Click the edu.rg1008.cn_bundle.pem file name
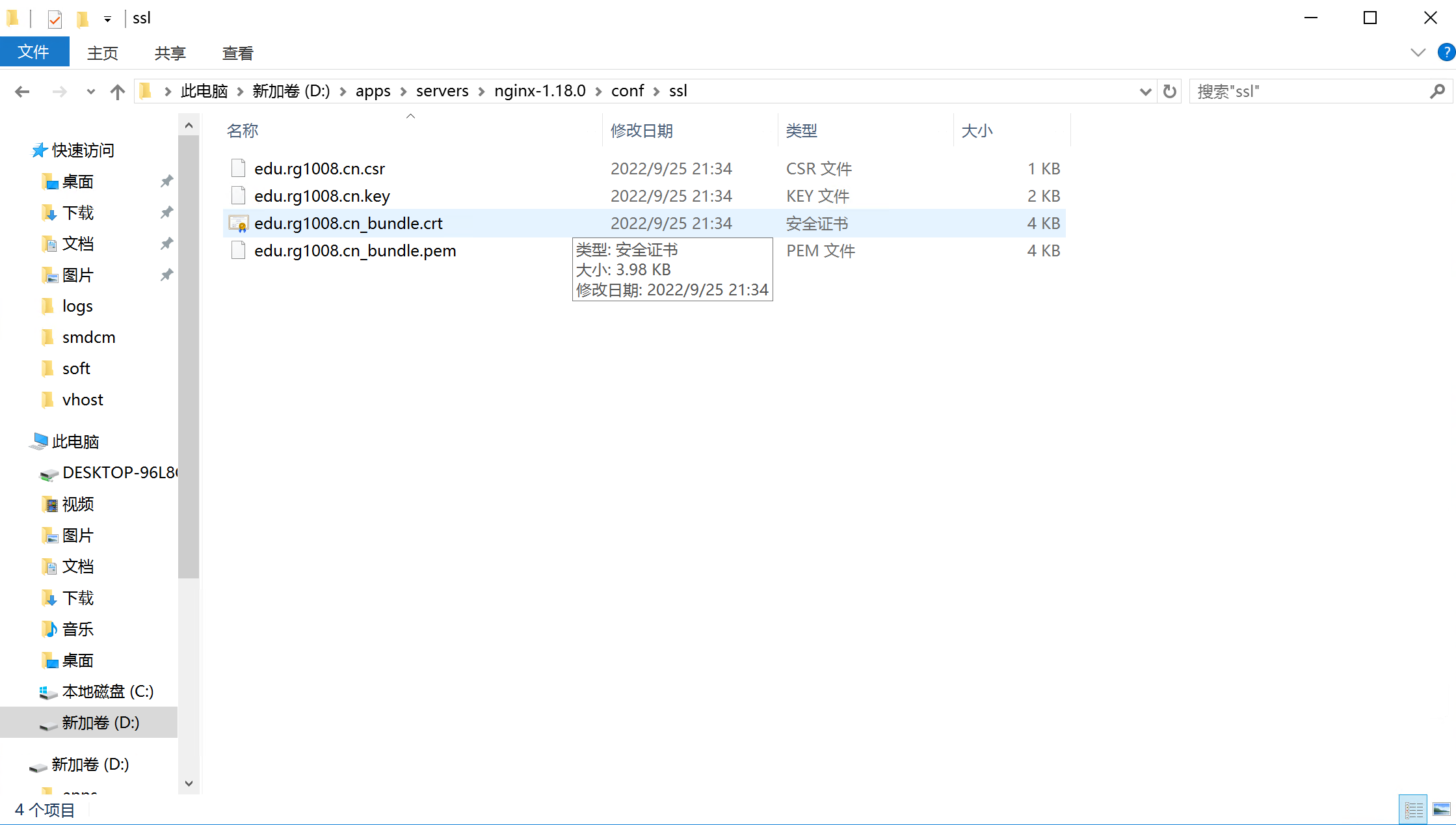 (x=355, y=250)
